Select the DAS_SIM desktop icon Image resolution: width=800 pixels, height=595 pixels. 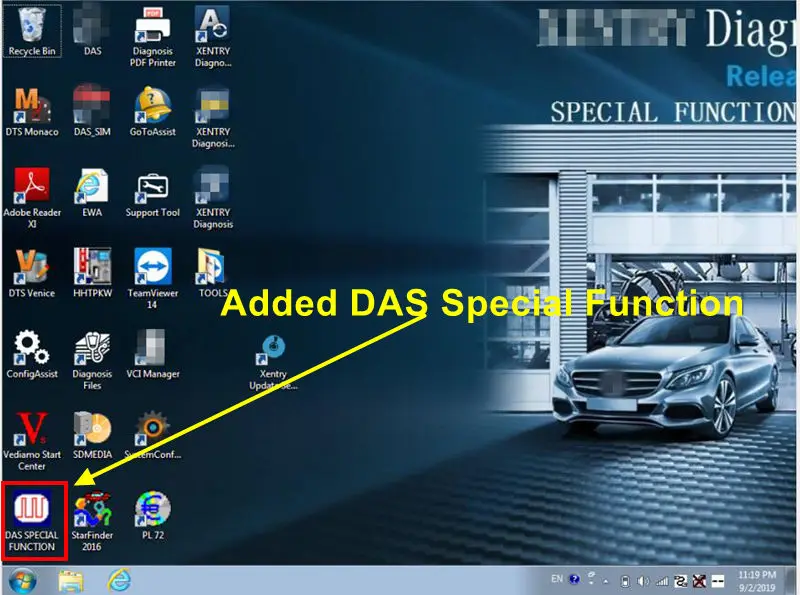[x=92, y=112]
